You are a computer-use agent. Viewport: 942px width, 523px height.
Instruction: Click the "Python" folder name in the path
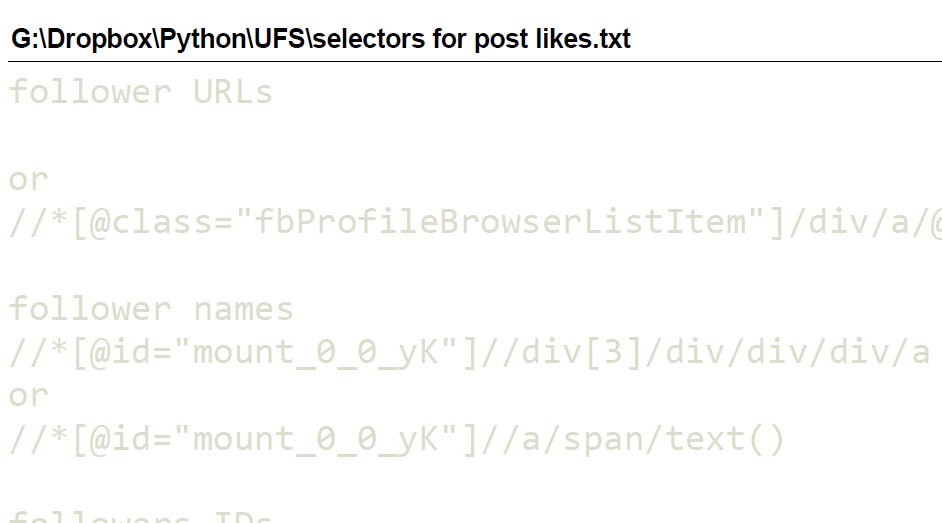point(204,39)
